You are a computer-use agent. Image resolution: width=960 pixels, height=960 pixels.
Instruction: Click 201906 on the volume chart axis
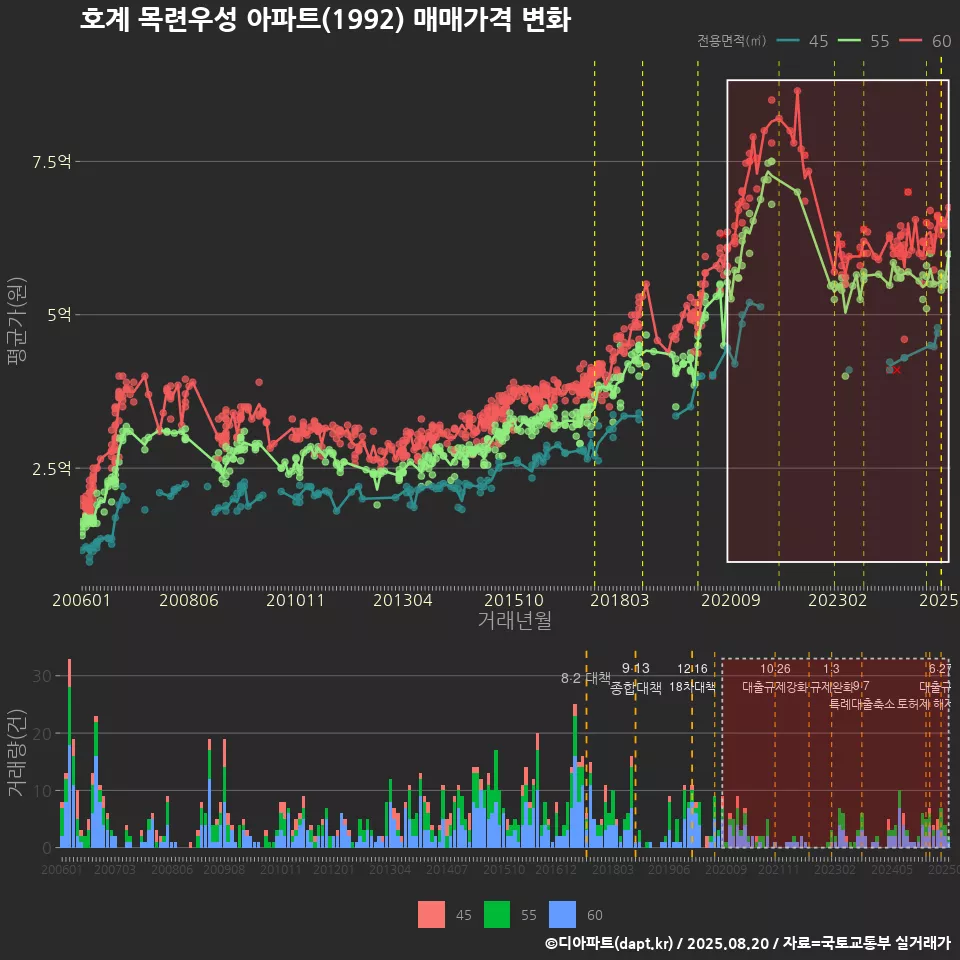click(x=669, y=869)
